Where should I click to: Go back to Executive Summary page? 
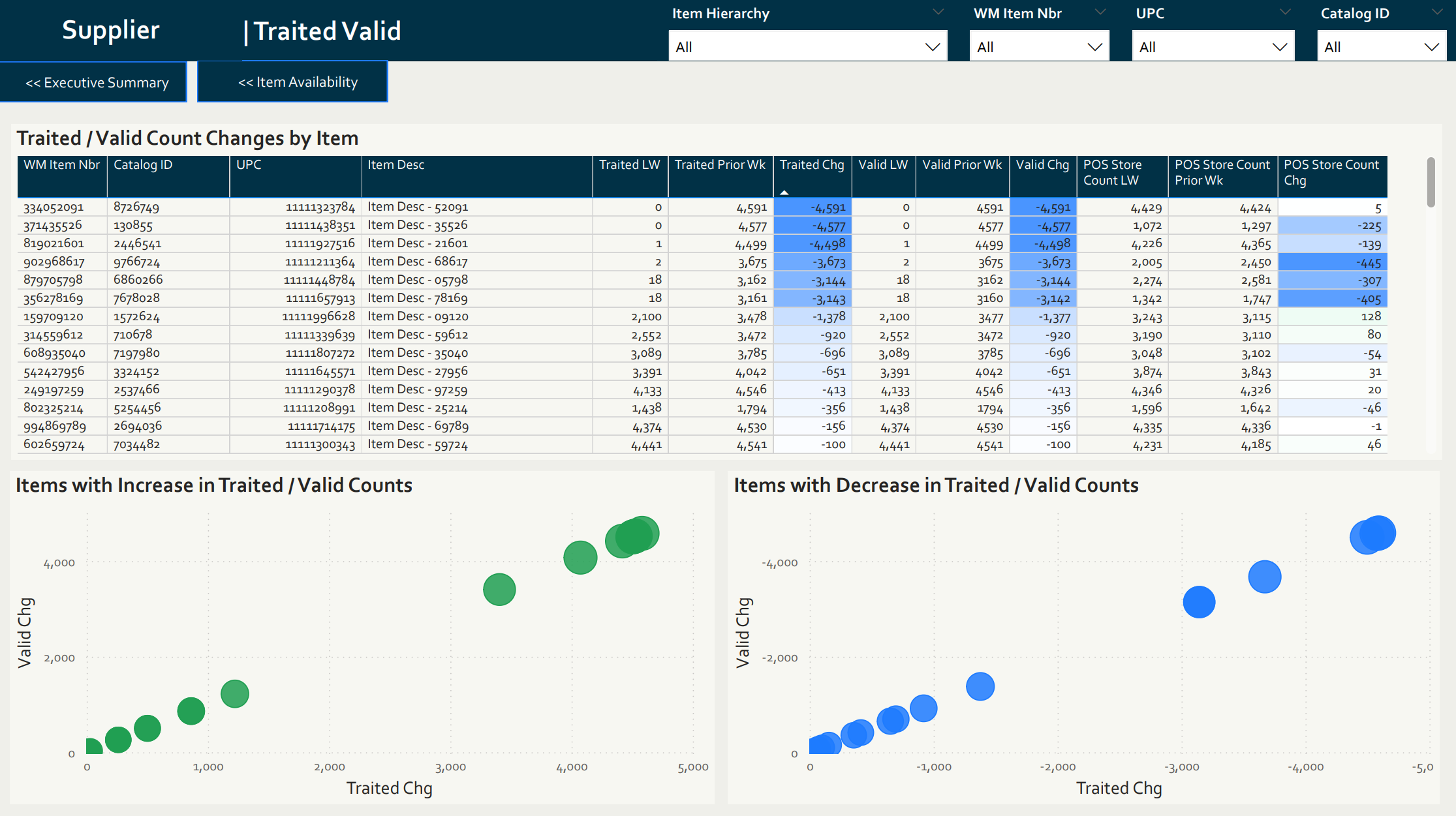pyautogui.click(x=97, y=83)
